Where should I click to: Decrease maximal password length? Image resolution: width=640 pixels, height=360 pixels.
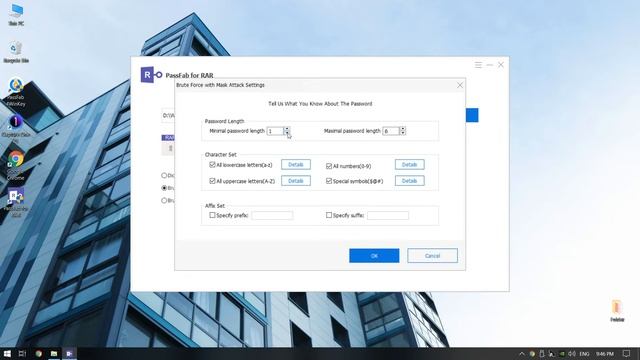(402, 133)
